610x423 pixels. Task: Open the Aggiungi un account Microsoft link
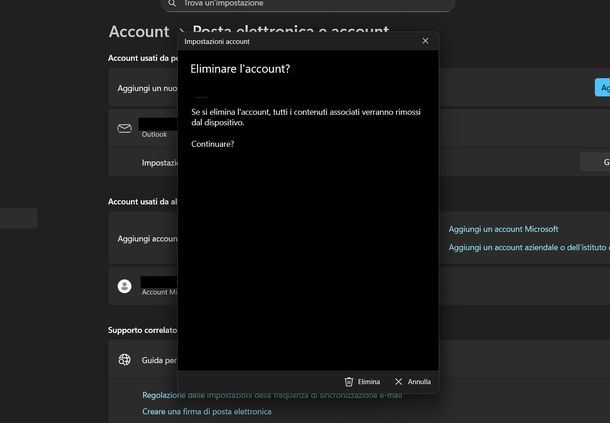tap(503, 229)
